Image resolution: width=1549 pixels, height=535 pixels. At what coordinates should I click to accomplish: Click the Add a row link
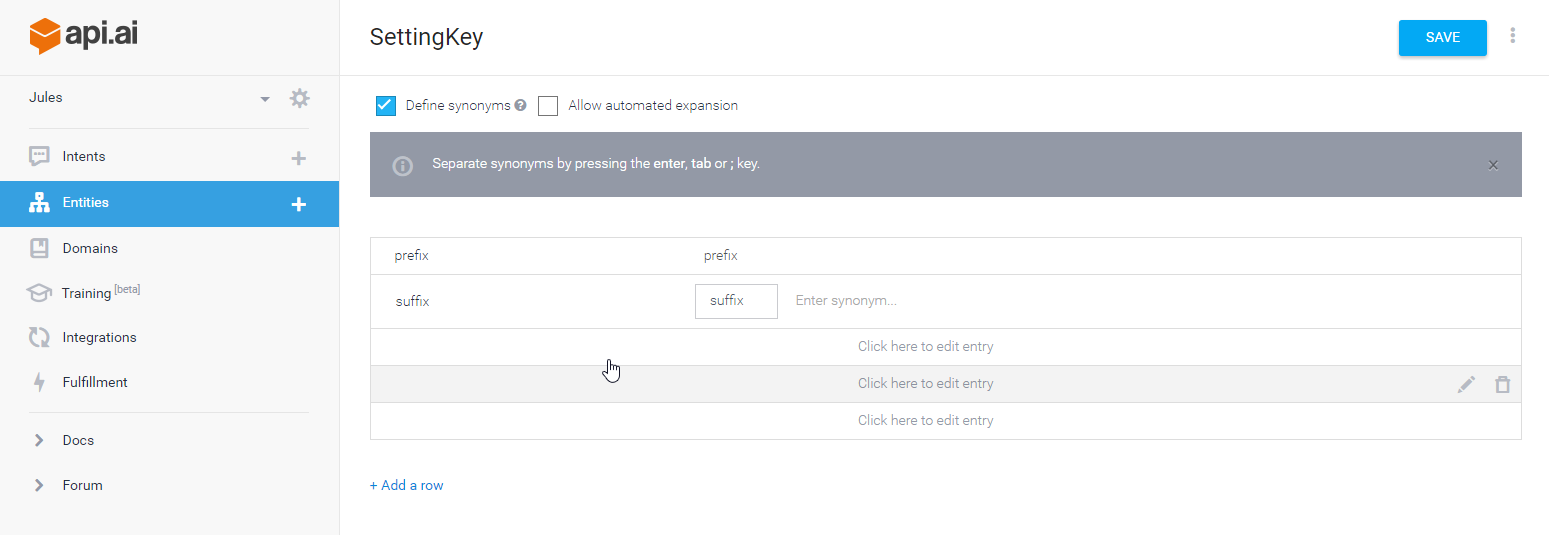click(406, 485)
